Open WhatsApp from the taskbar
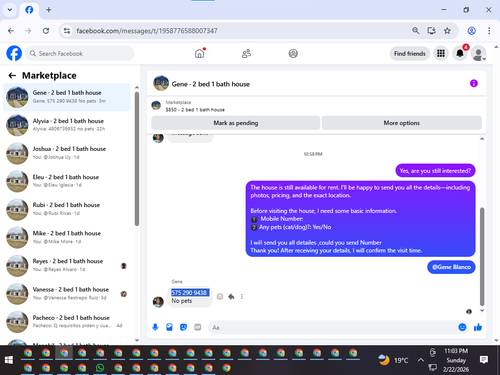Screen dimensions: 500x375 tap(100, 368)
